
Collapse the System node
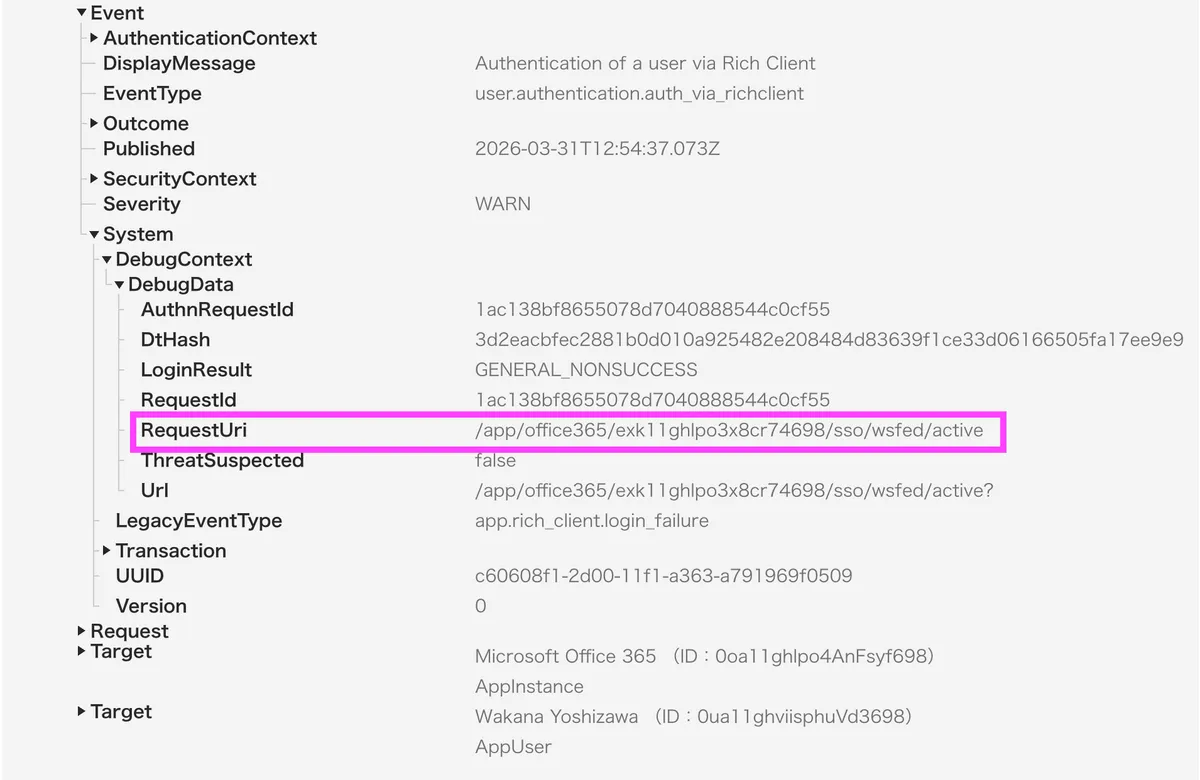95,235
